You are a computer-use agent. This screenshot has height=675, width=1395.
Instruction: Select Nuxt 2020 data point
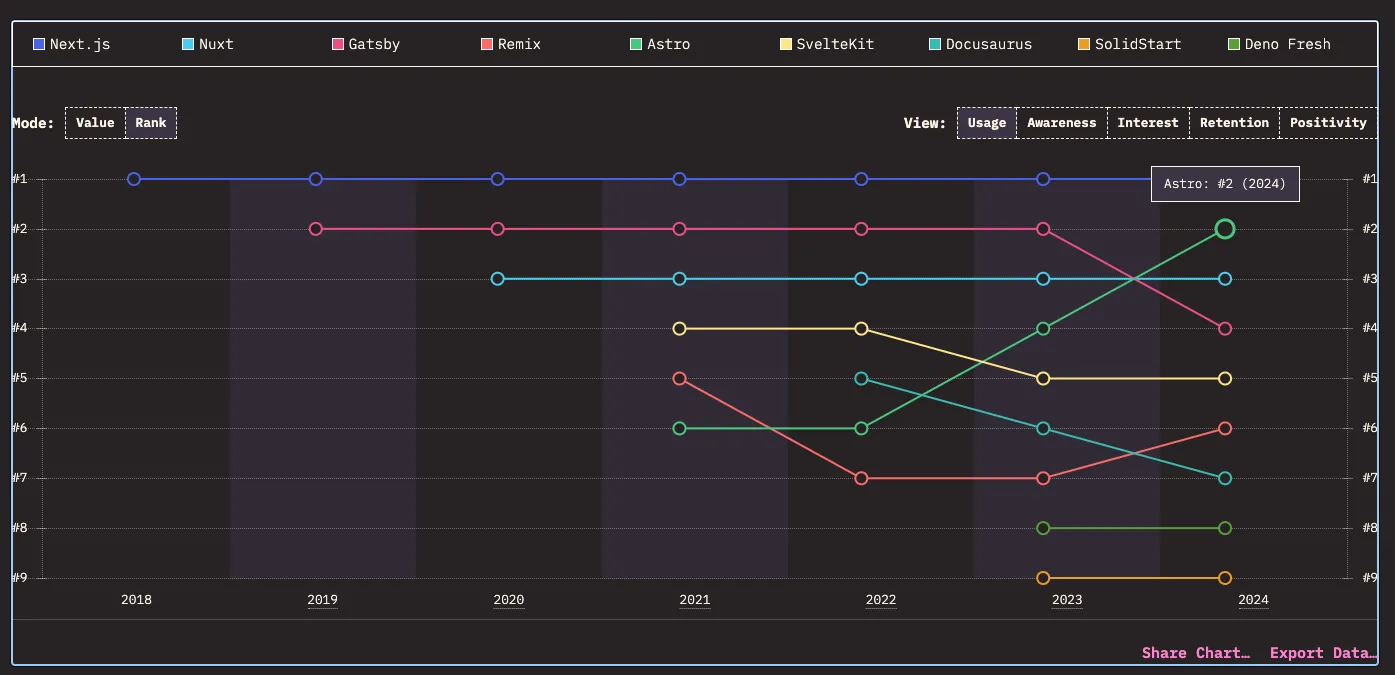coord(498,279)
